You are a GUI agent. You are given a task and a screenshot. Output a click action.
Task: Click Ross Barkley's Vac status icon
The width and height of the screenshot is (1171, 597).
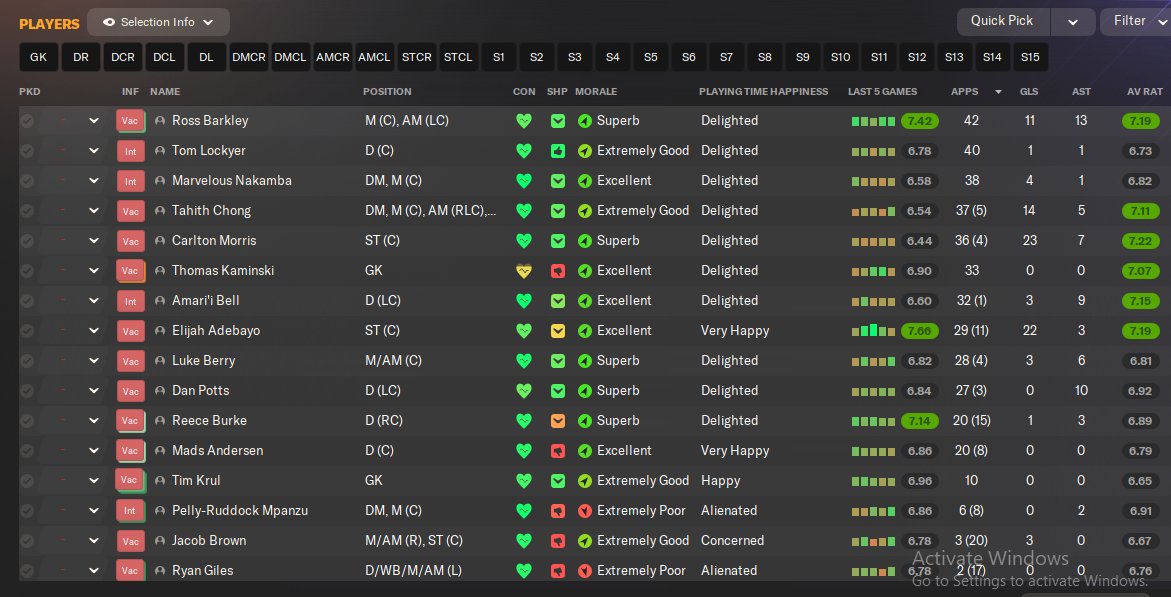[x=130, y=121]
